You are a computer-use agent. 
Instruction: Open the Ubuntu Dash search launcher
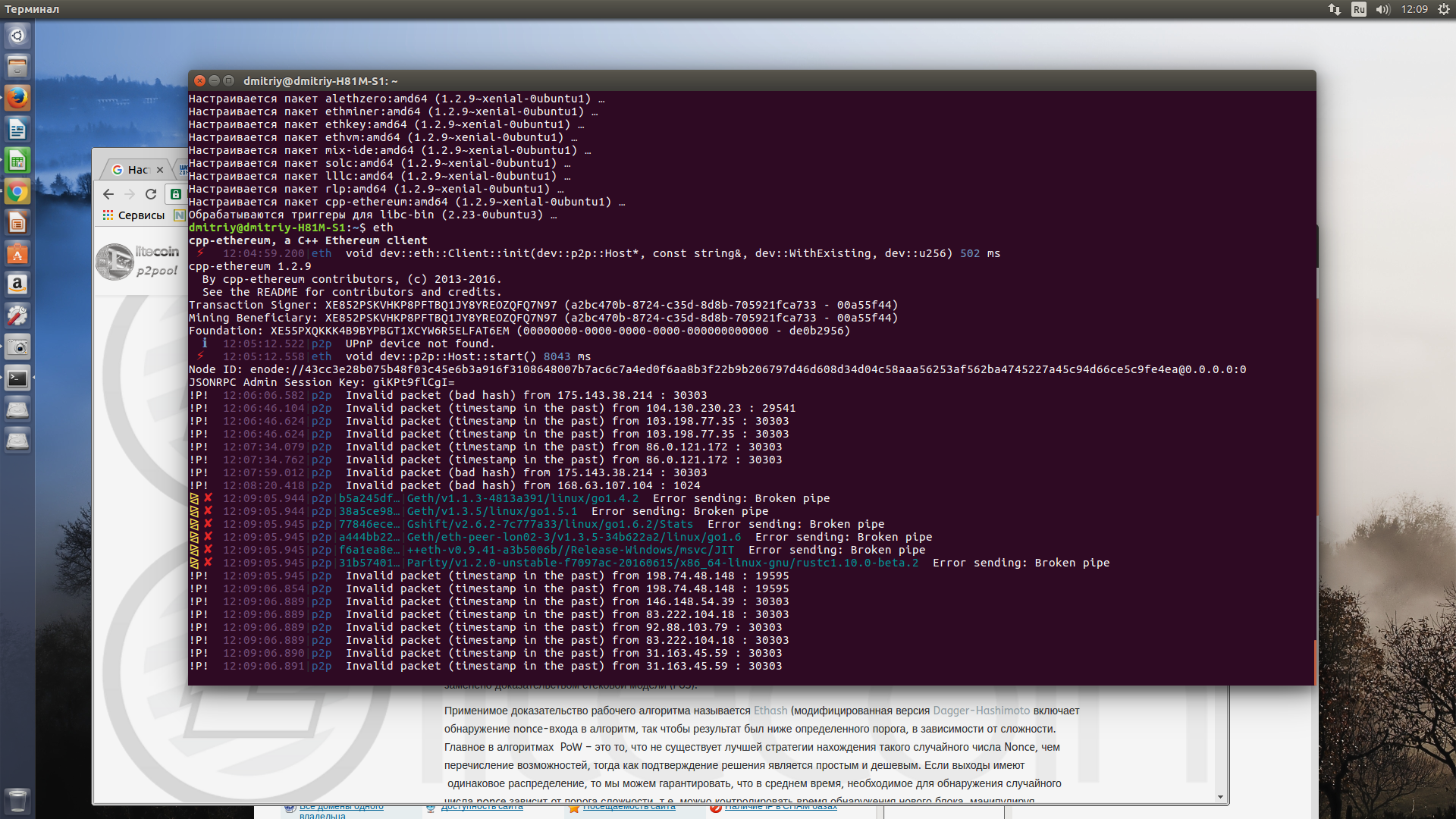pos(17,36)
